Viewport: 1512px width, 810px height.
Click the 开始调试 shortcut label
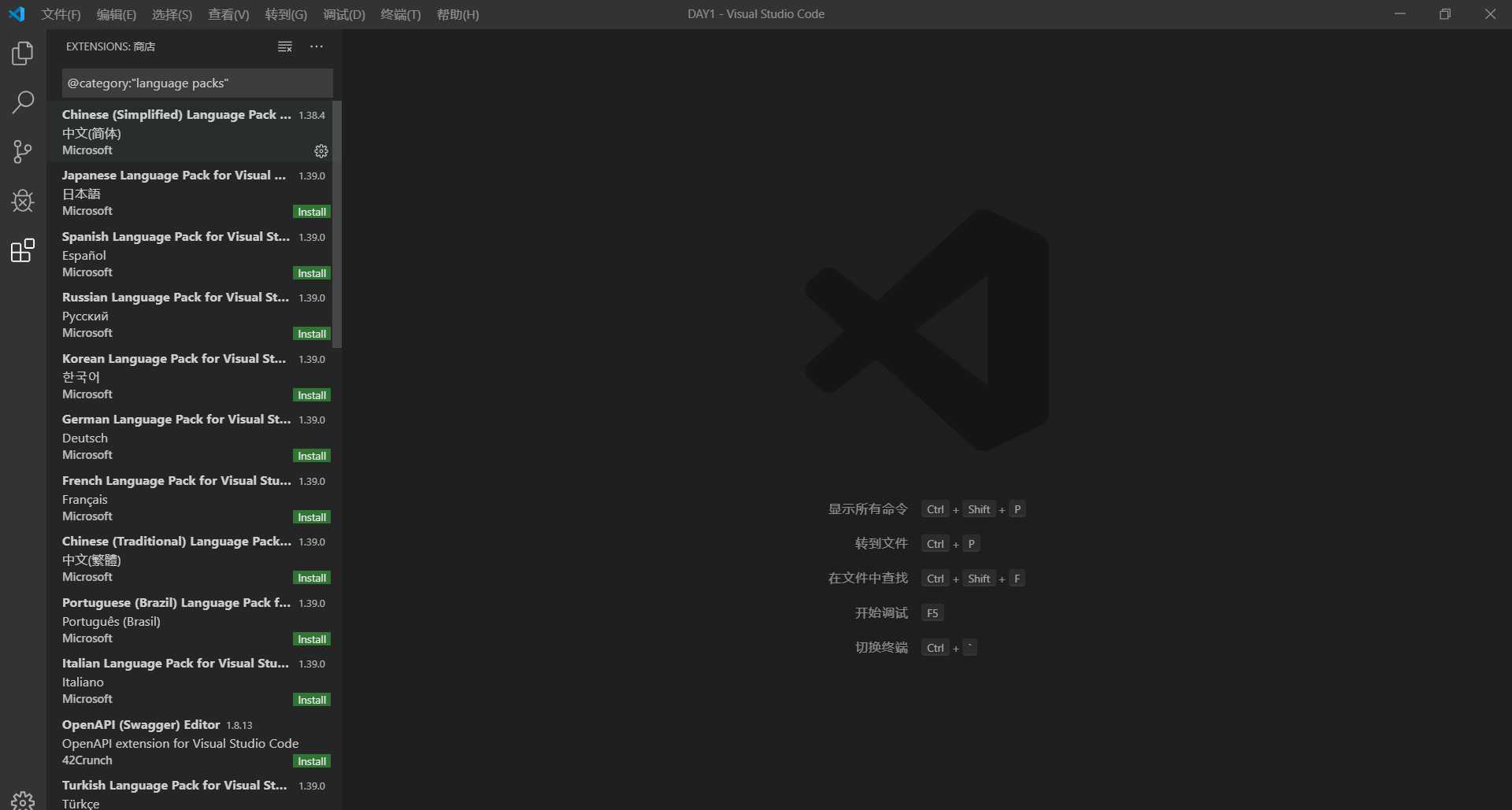pyautogui.click(x=881, y=612)
